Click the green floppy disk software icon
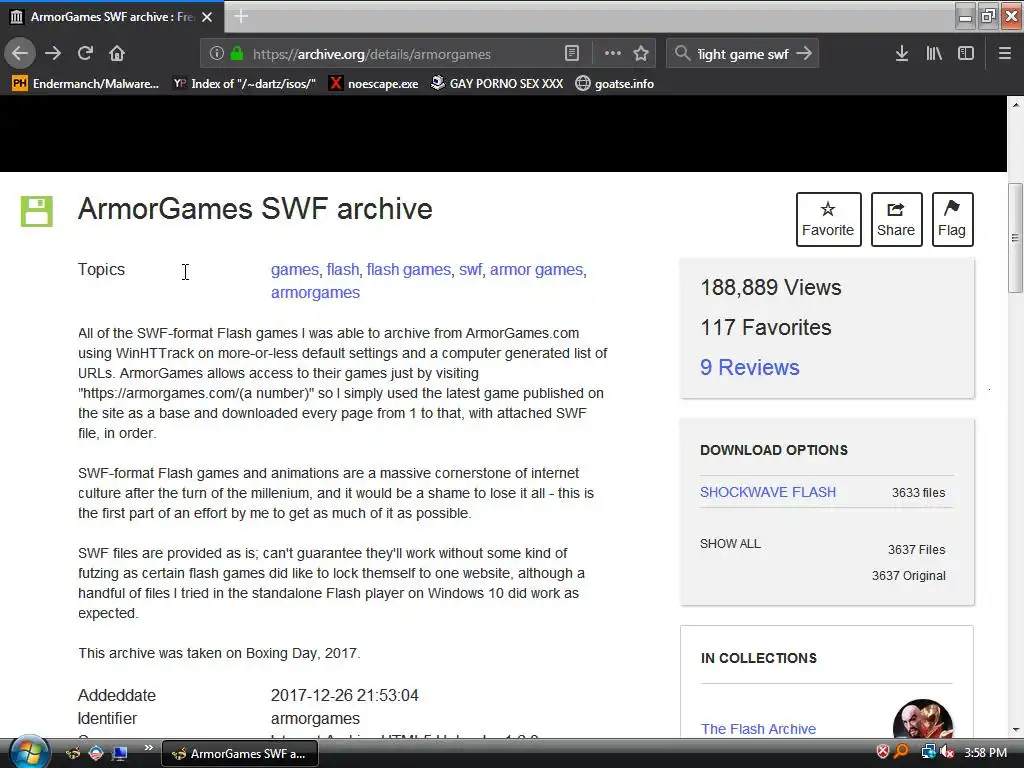 [37, 211]
